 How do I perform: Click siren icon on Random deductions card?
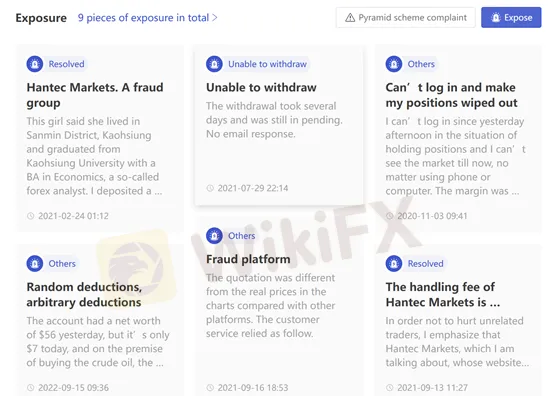coord(35,264)
